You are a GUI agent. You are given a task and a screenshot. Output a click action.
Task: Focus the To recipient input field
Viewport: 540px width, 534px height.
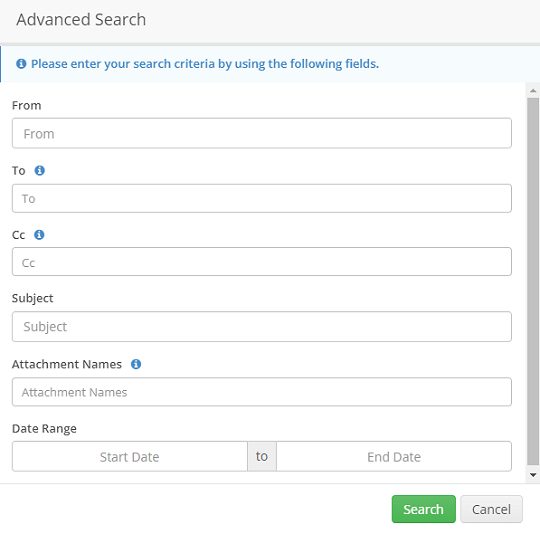coord(262,198)
